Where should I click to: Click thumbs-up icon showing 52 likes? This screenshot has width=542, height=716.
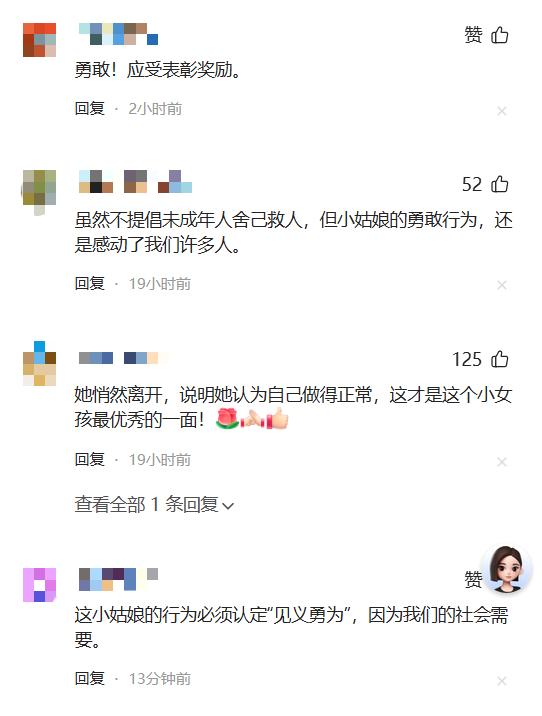pyautogui.click(x=500, y=184)
